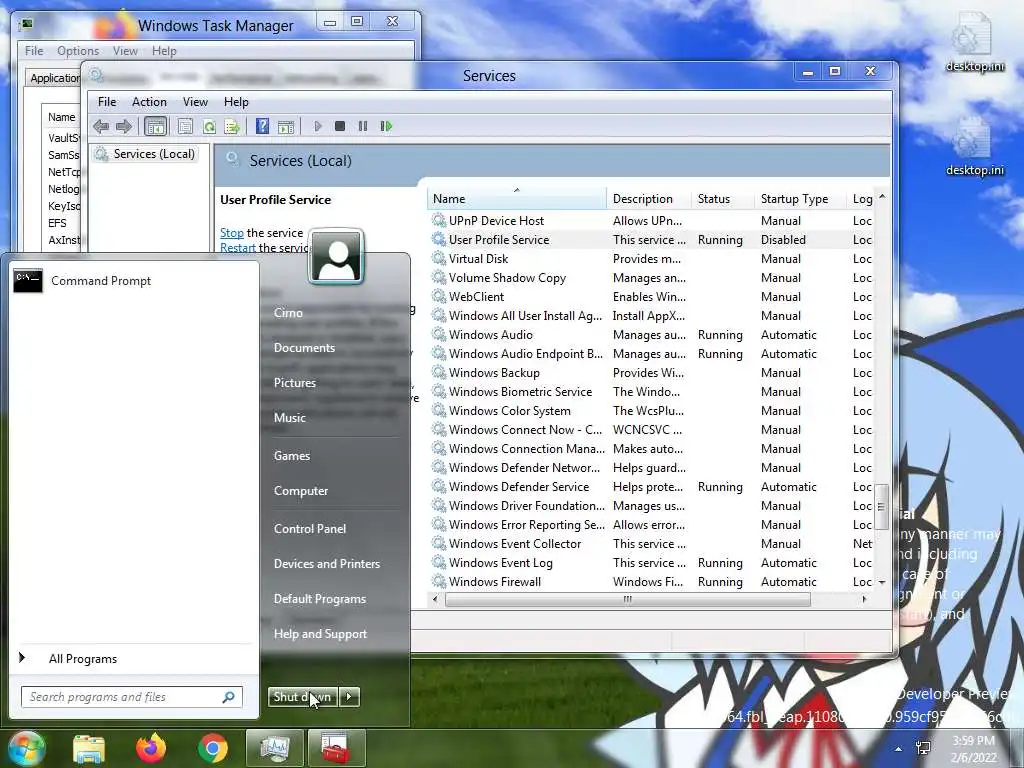1024x768 pixels.
Task: Open Cirno user folder in Start menu
Action: [288, 313]
